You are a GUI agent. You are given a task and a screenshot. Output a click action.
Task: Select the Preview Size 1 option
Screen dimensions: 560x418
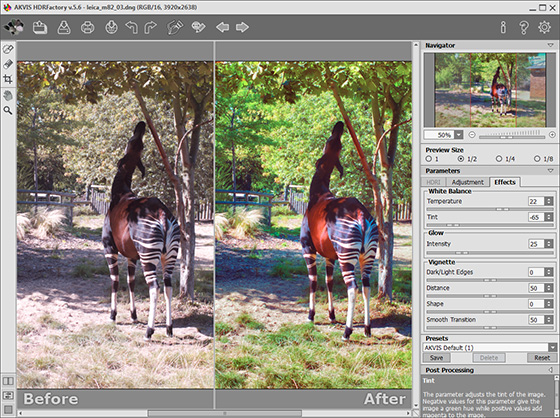pyautogui.click(x=432, y=159)
